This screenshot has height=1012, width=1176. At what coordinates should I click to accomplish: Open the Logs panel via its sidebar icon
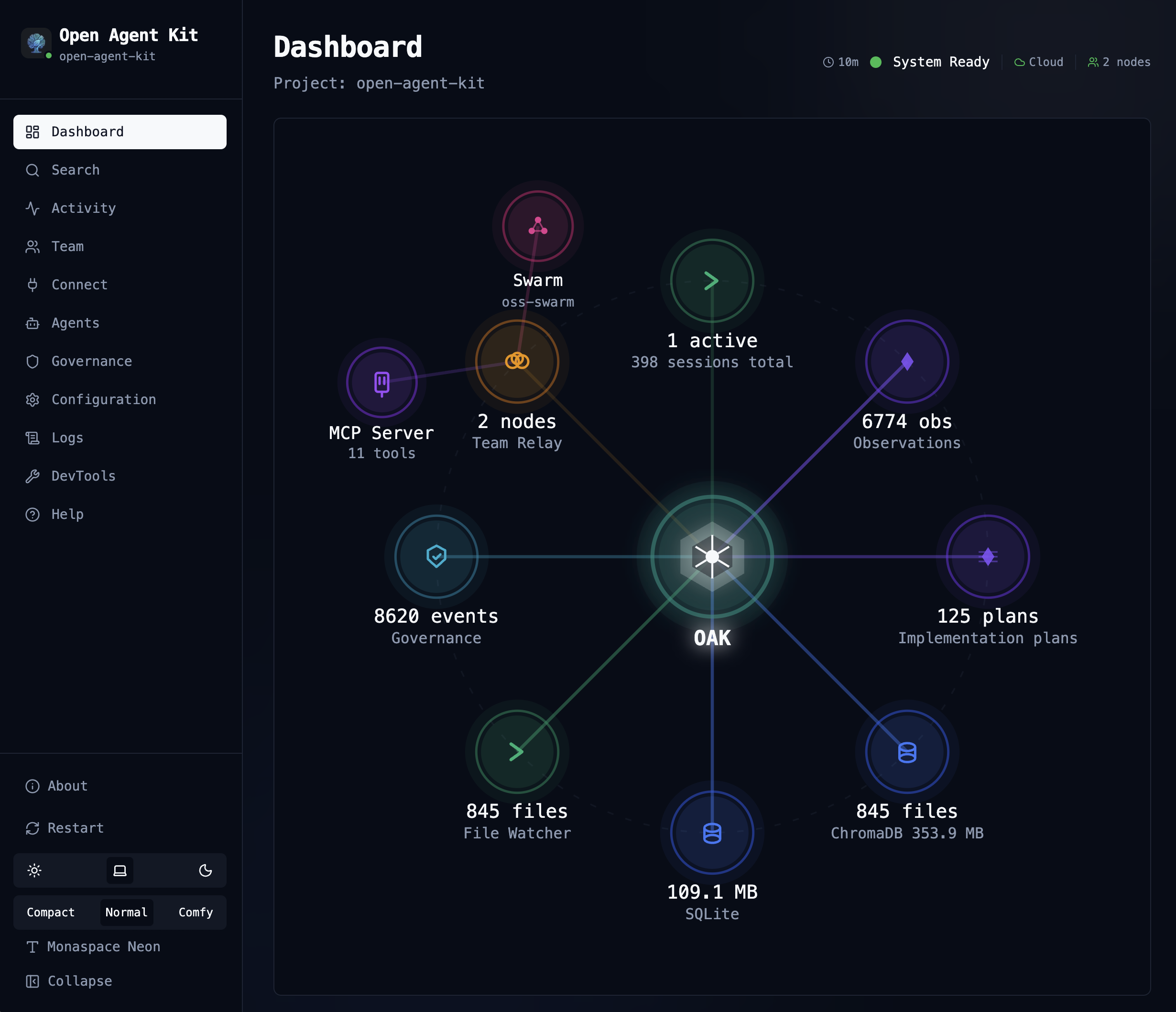pyautogui.click(x=33, y=437)
